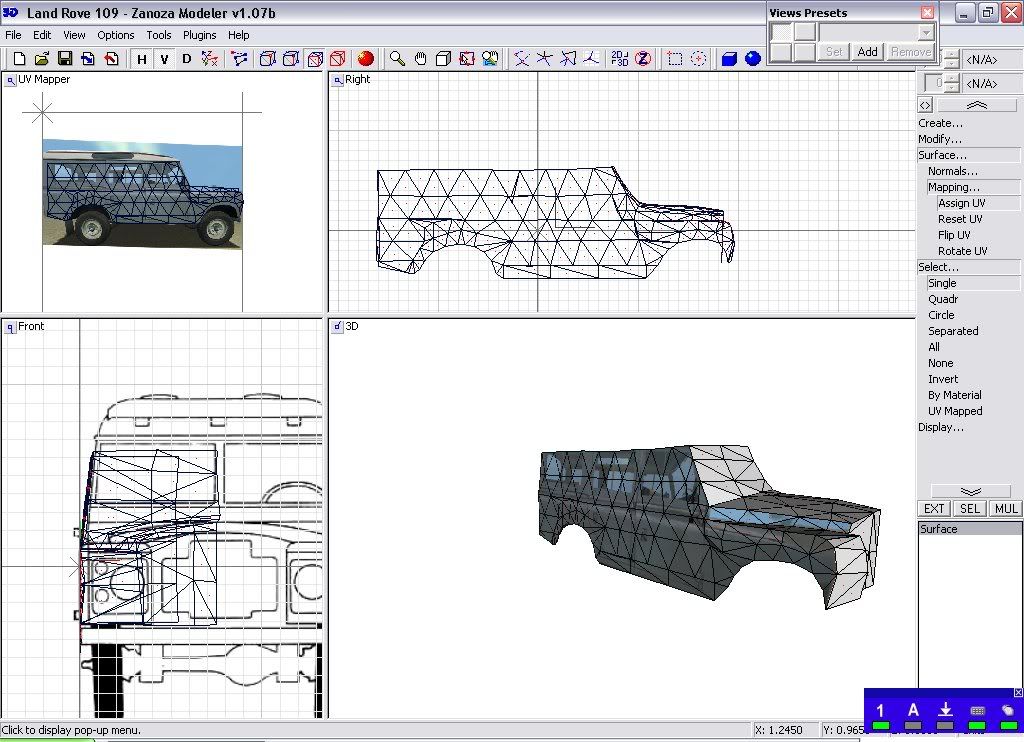Screen dimensions: 1024x742
Task: Select the magnifying glass zoom tool
Action: click(397, 59)
